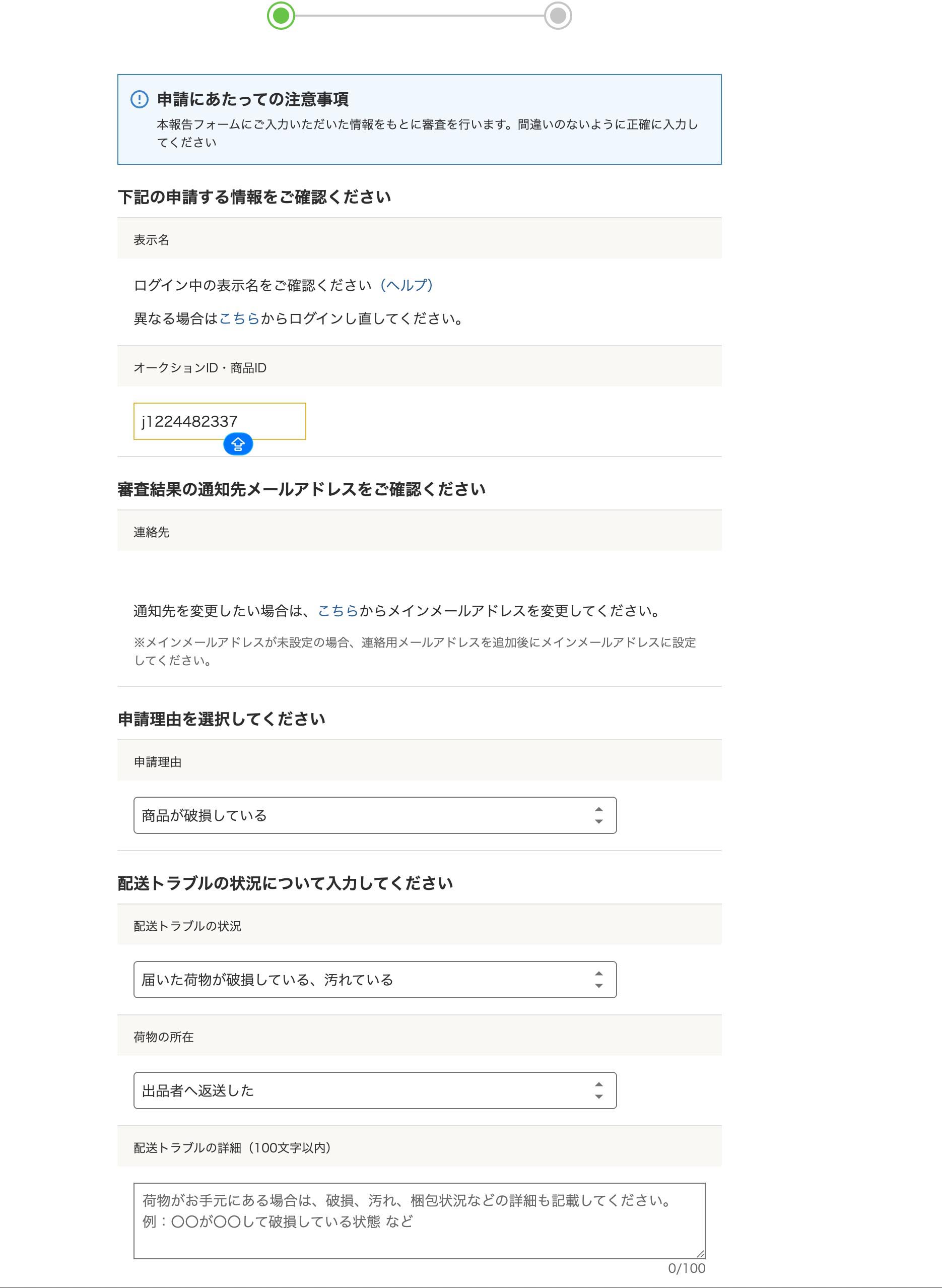Click the up-down arrows on 荷物の所在 select

point(598,1090)
